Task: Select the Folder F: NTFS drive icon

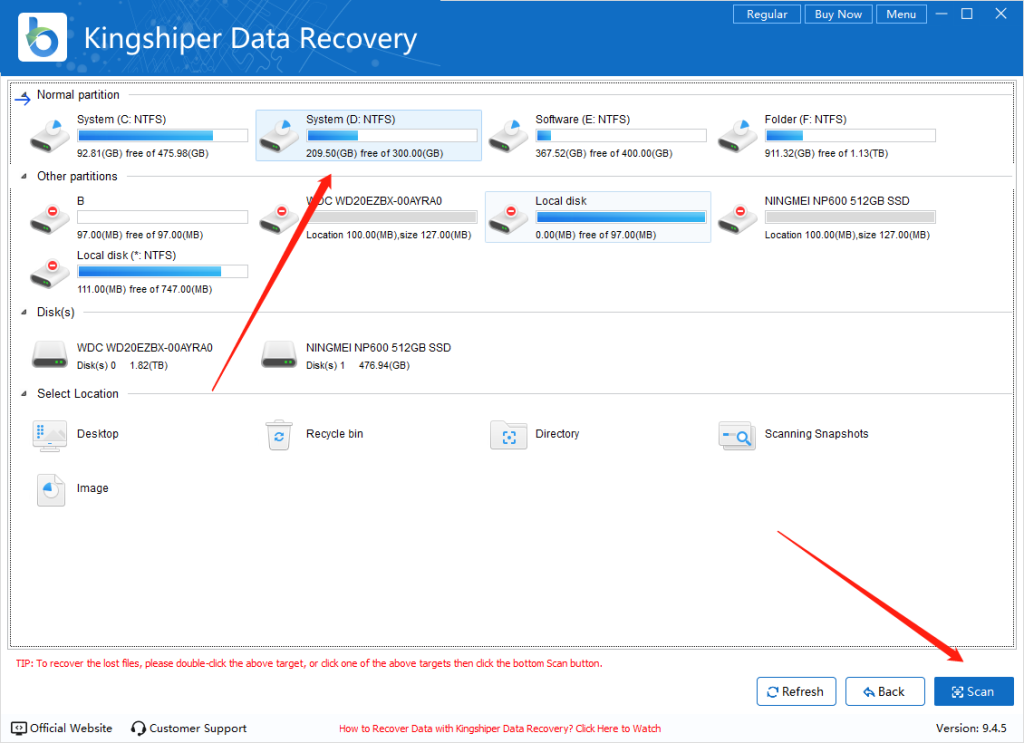Action: point(737,136)
